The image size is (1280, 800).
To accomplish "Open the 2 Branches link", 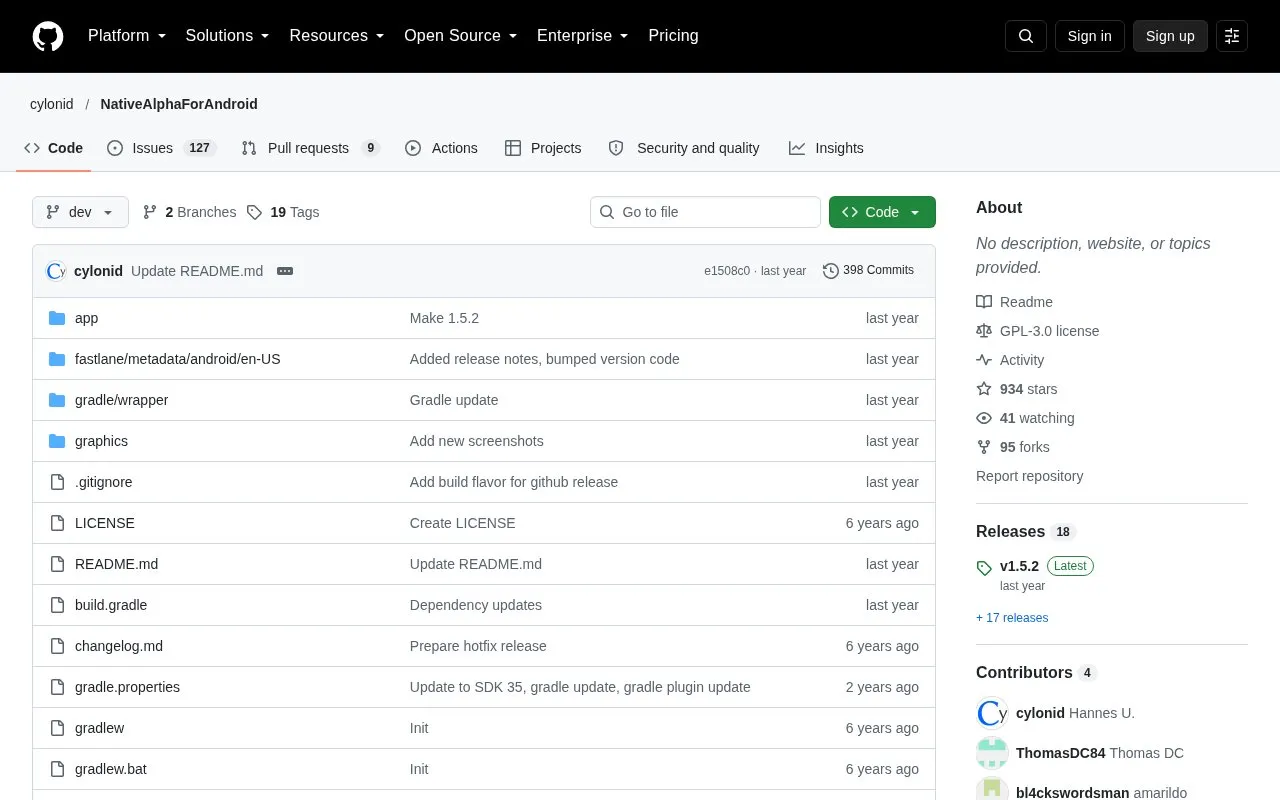I will pyautogui.click(x=189, y=212).
